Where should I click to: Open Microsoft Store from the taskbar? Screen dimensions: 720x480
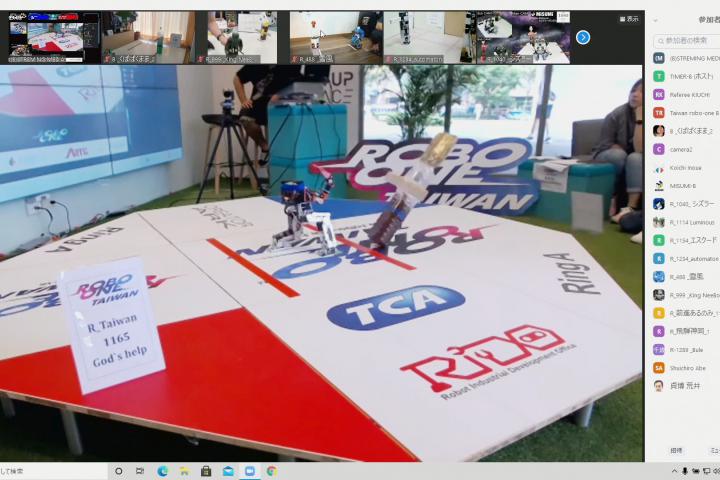coord(206,471)
